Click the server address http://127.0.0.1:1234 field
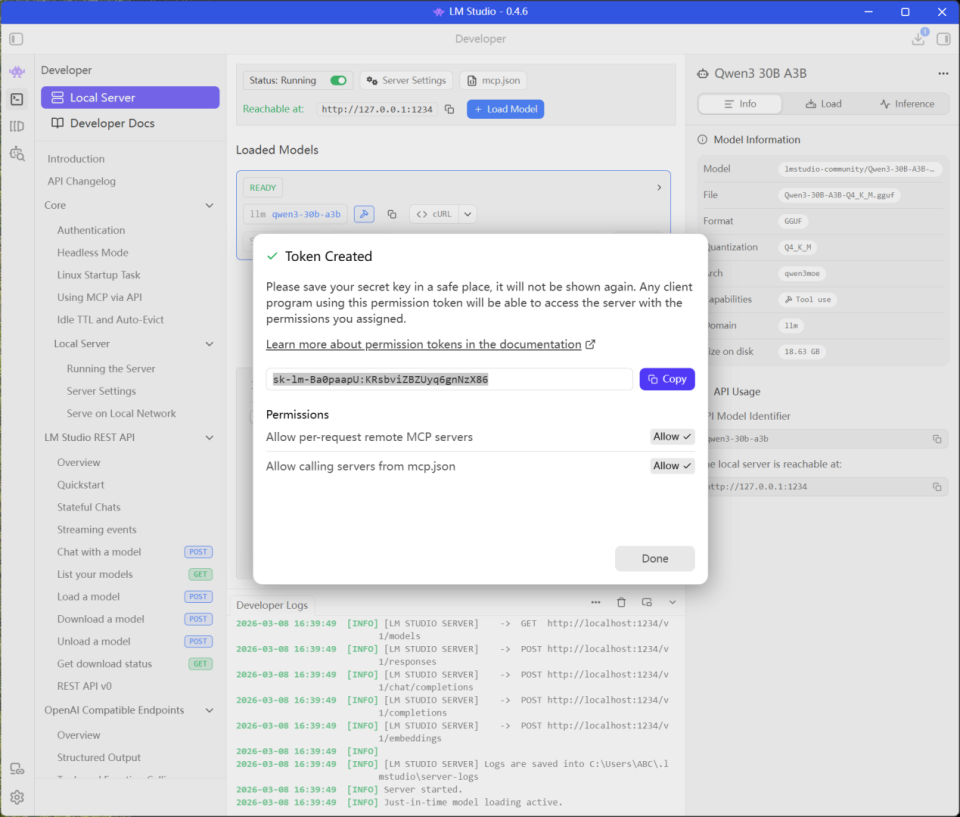 tap(377, 109)
